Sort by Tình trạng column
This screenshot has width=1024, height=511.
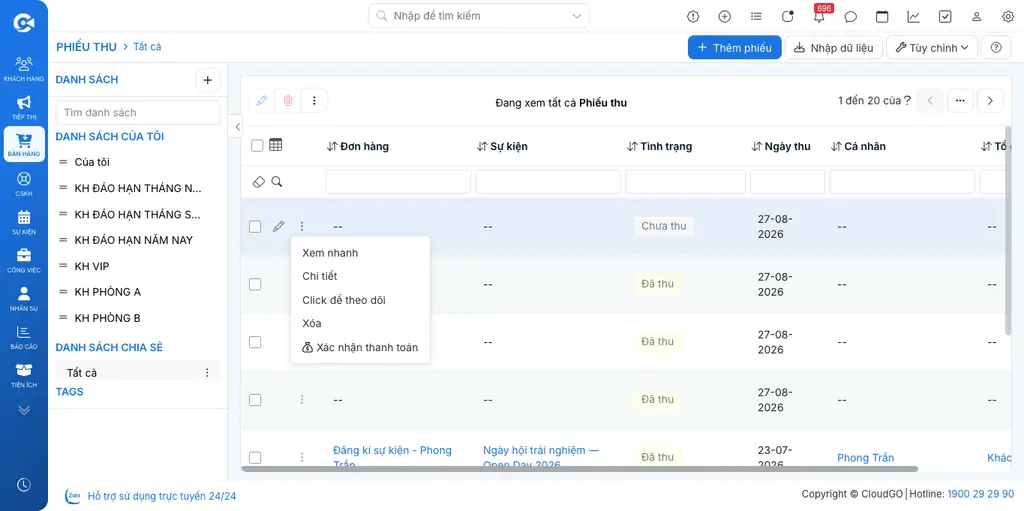click(659, 146)
